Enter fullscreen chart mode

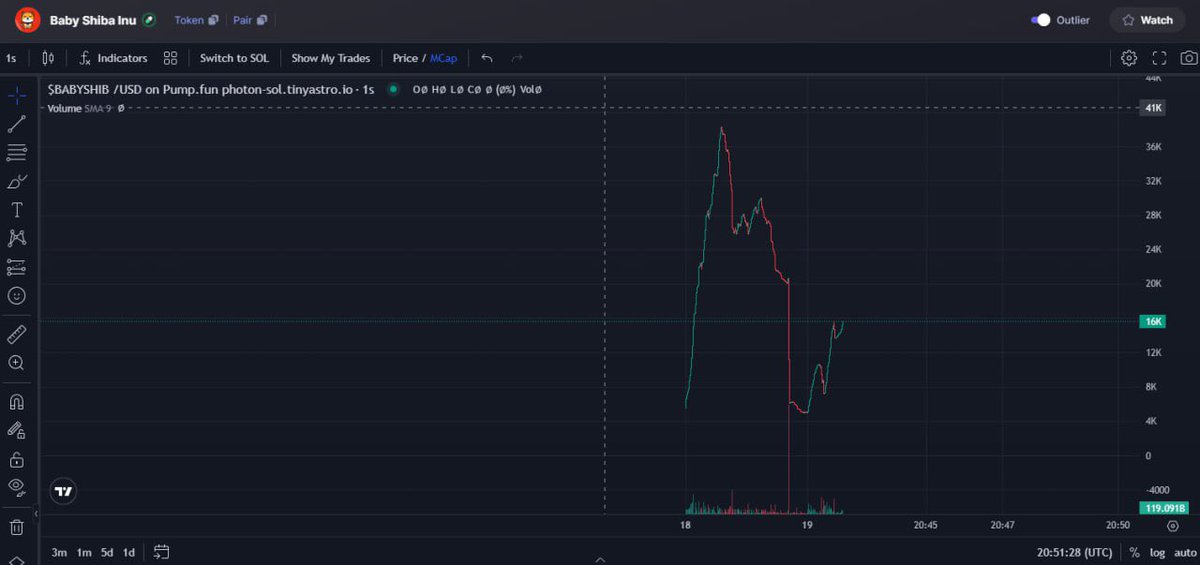(x=1160, y=58)
